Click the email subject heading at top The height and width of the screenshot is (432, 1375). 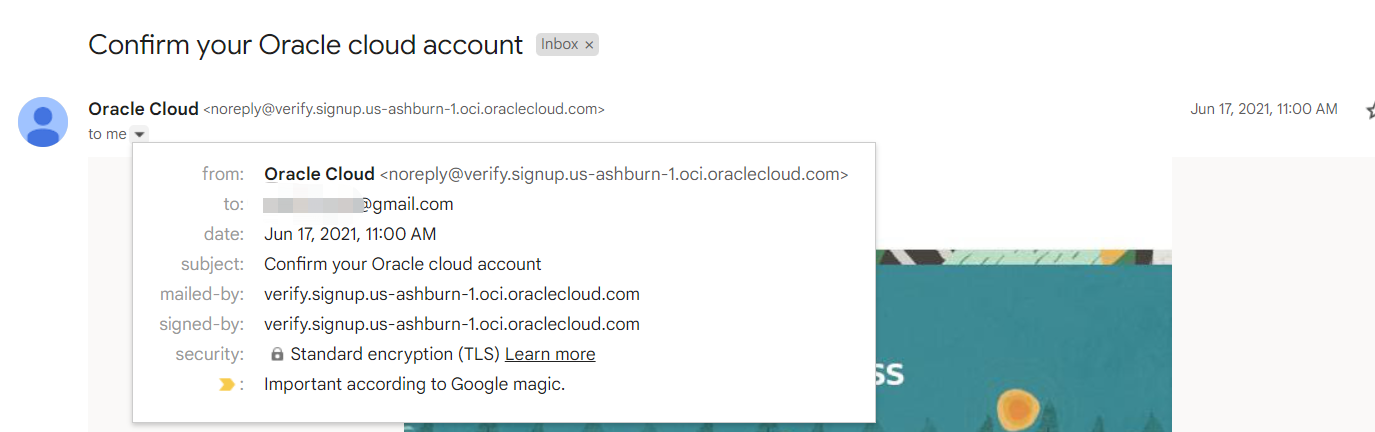(x=305, y=45)
